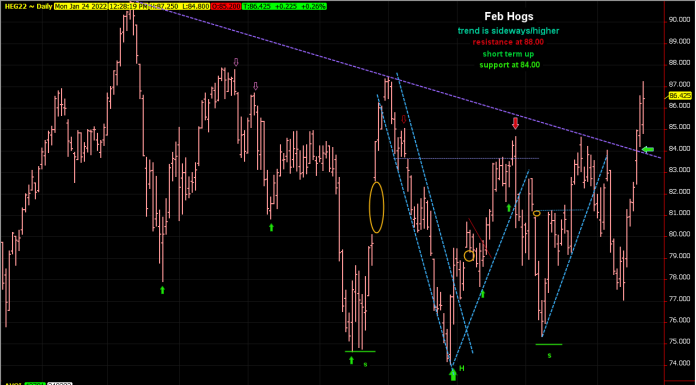Click the 'short term up' annotation
The height and width of the screenshot is (385, 696).
(508, 54)
